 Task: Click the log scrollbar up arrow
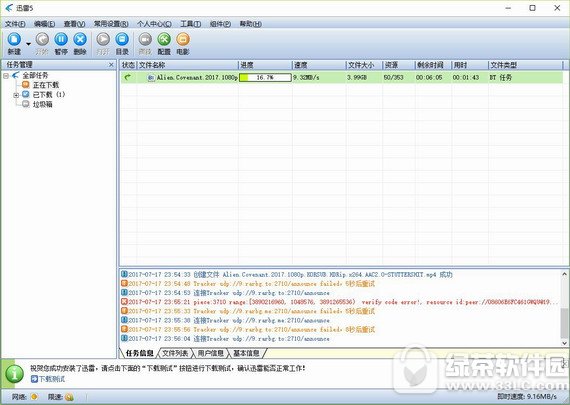pyautogui.click(x=564, y=274)
